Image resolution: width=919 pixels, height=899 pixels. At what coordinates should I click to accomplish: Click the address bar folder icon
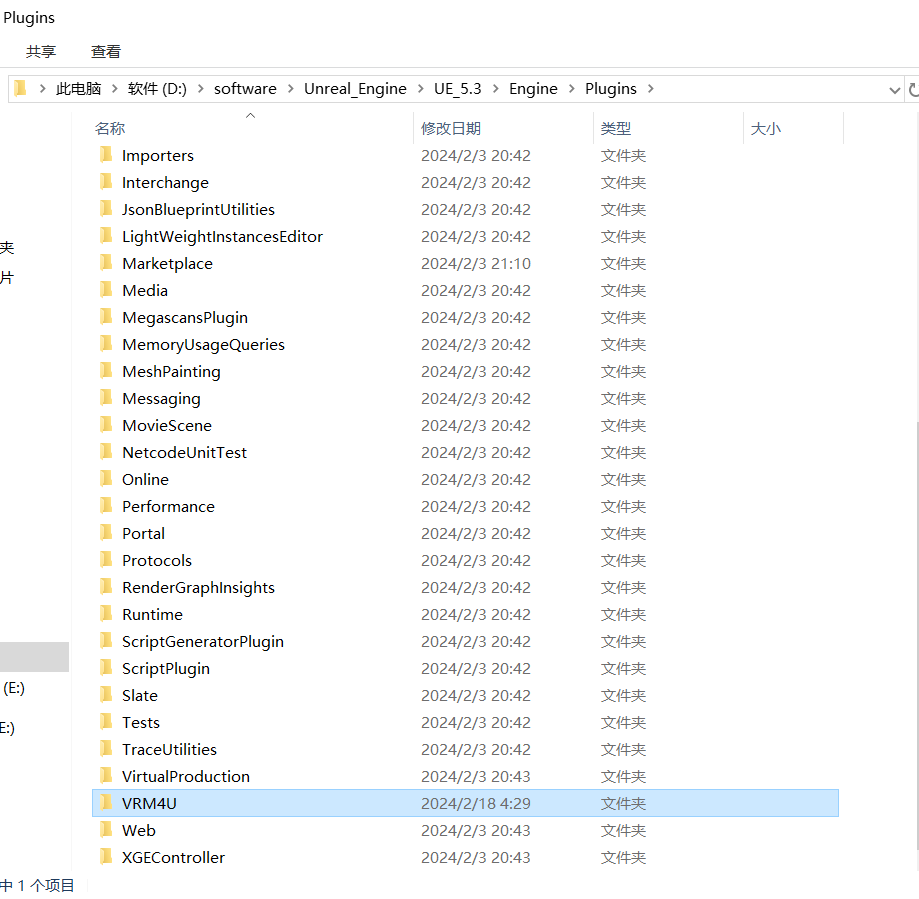click(x=21, y=88)
